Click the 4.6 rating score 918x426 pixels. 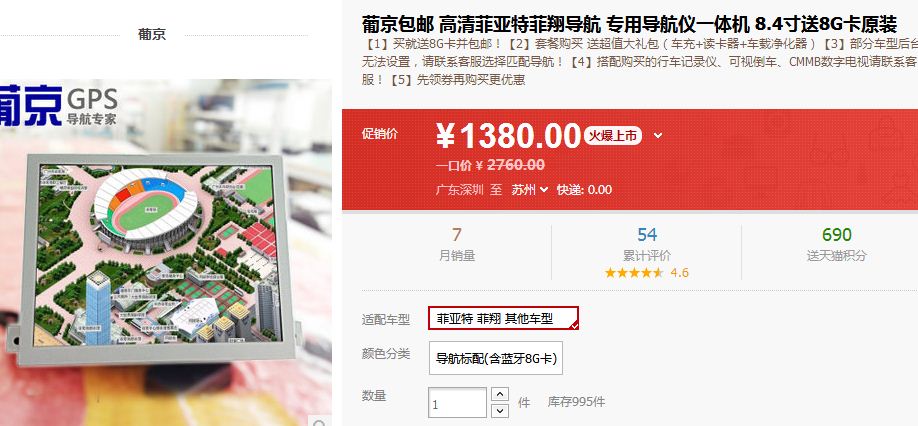pyautogui.click(x=679, y=273)
